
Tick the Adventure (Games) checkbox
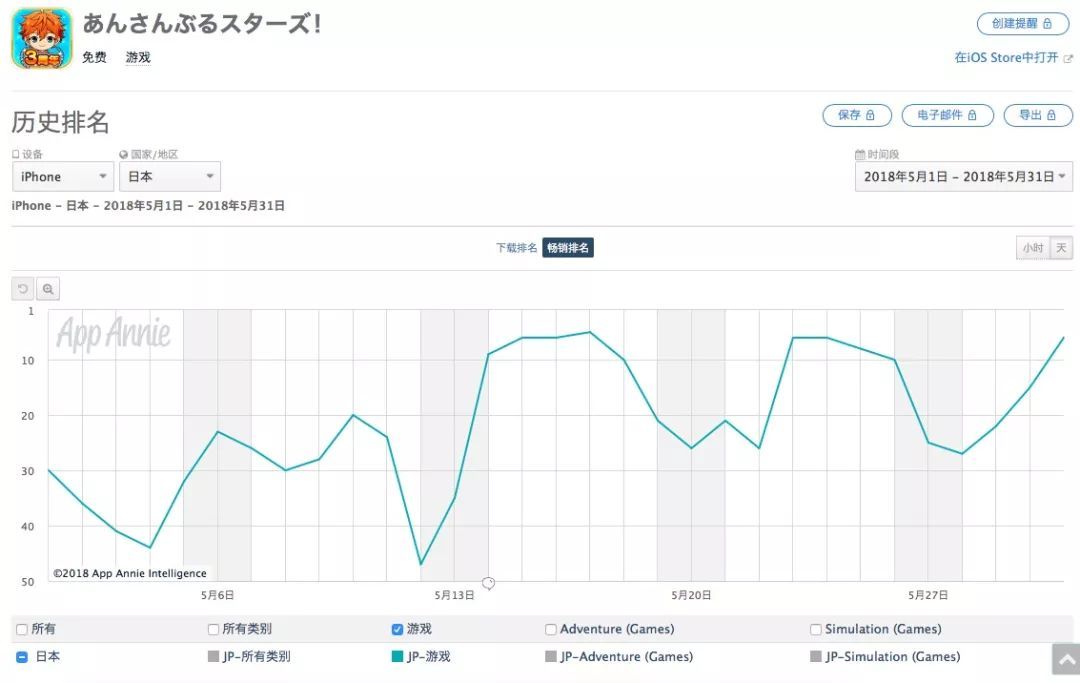point(551,630)
